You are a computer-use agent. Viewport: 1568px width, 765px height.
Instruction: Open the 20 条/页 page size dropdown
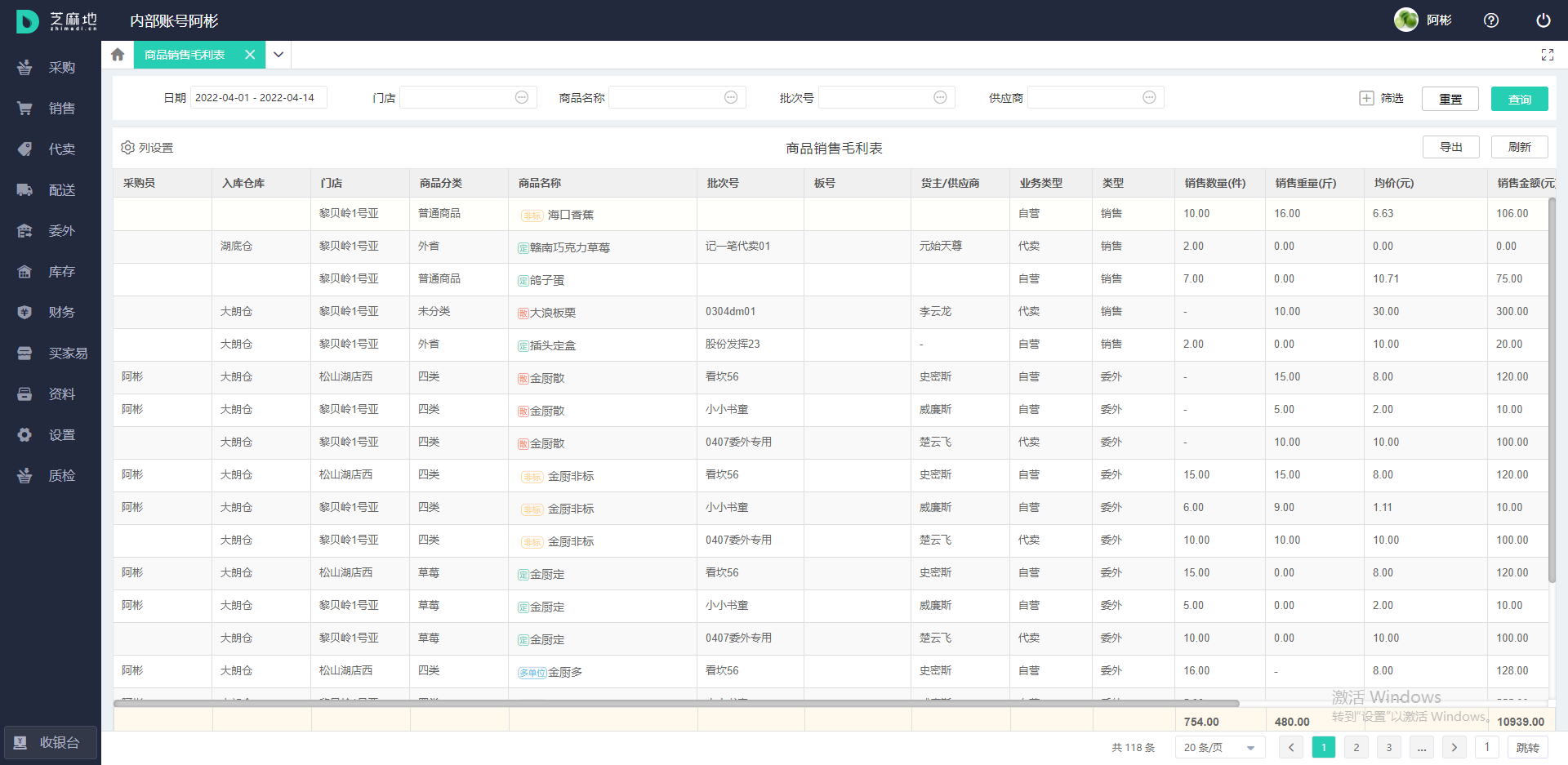point(1219,747)
